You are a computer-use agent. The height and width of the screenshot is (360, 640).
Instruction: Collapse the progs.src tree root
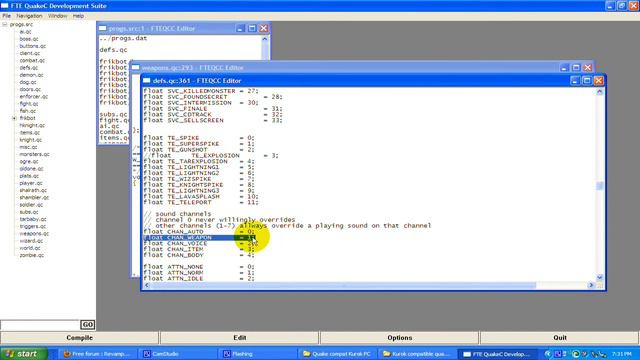pos(5,24)
